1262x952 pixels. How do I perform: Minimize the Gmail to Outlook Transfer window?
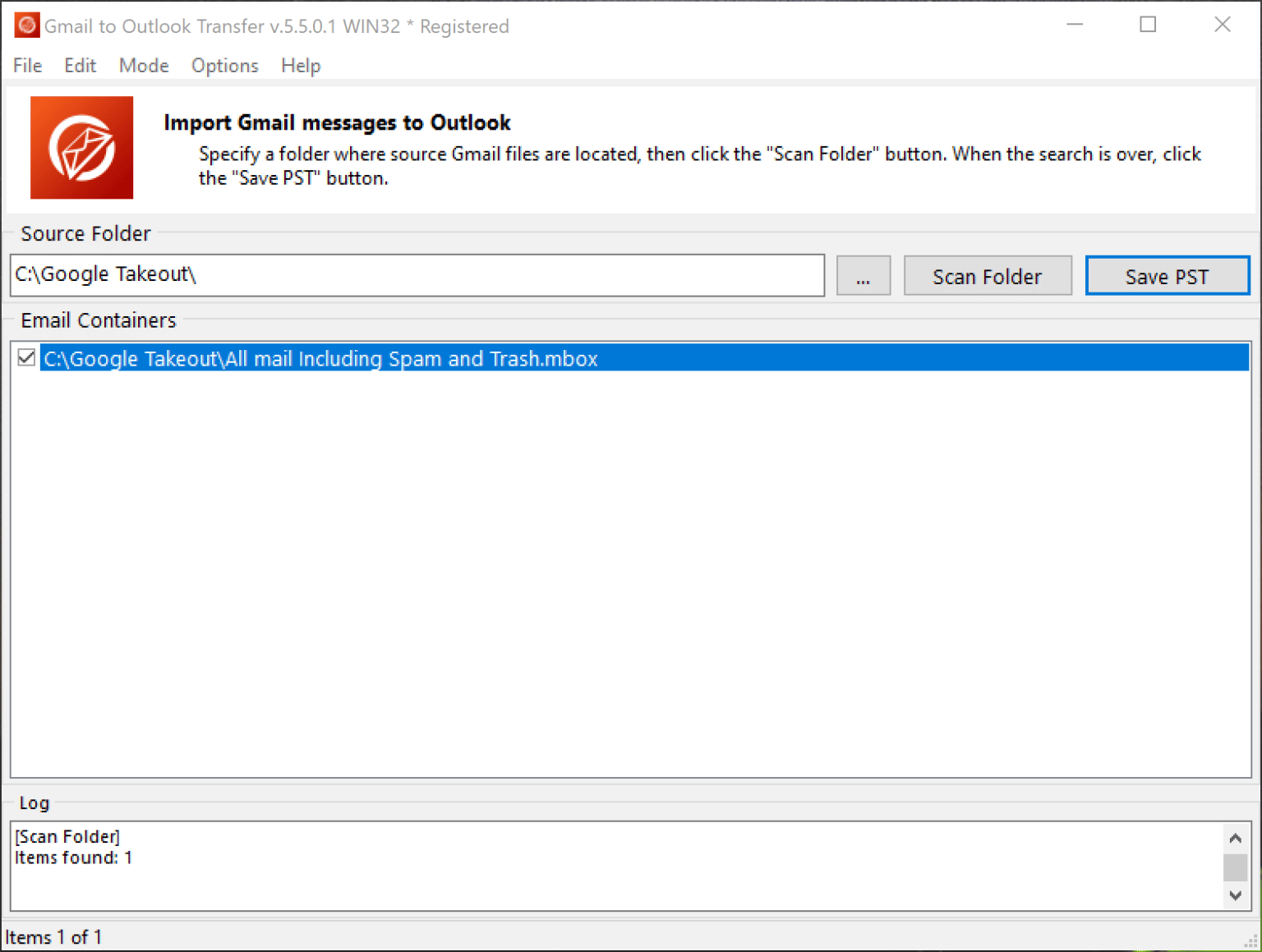(x=1075, y=25)
